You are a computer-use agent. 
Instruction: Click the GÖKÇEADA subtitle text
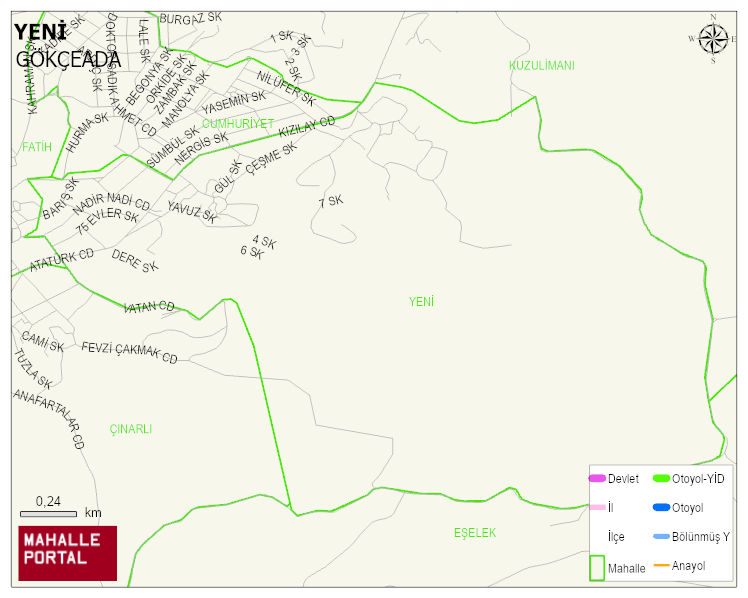tap(68, 60)
